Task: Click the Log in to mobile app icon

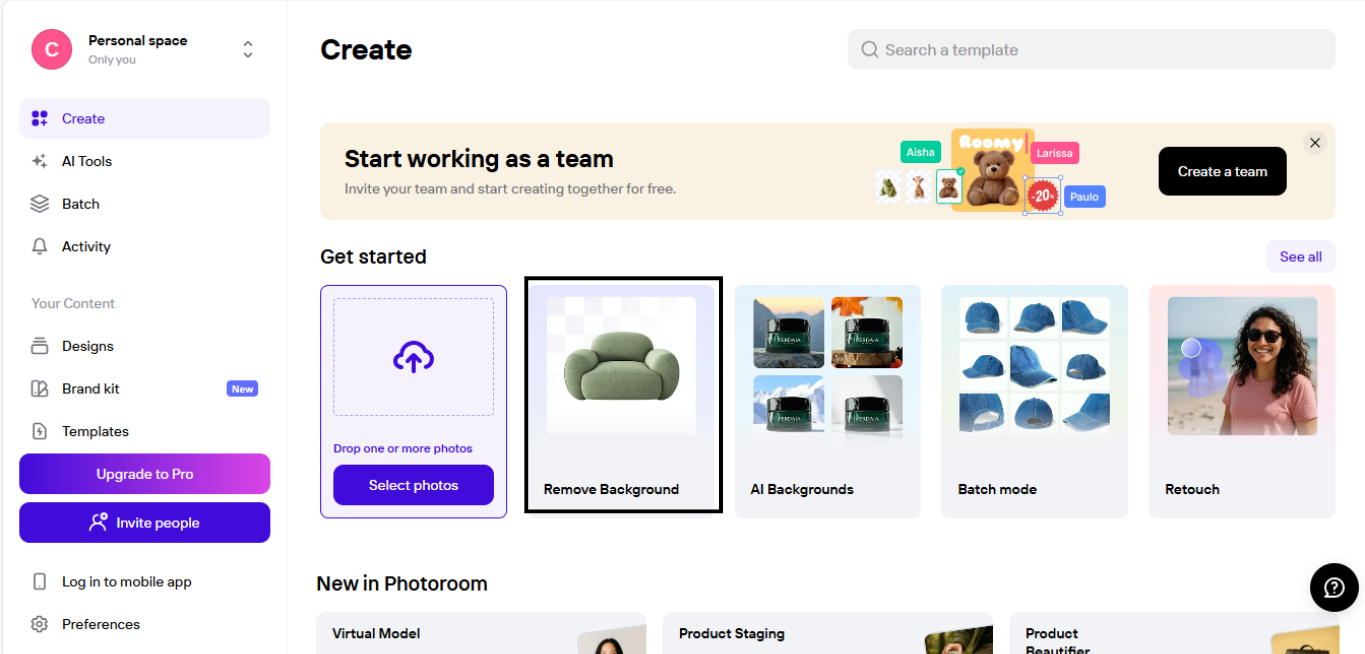Action: coord(40,582)
